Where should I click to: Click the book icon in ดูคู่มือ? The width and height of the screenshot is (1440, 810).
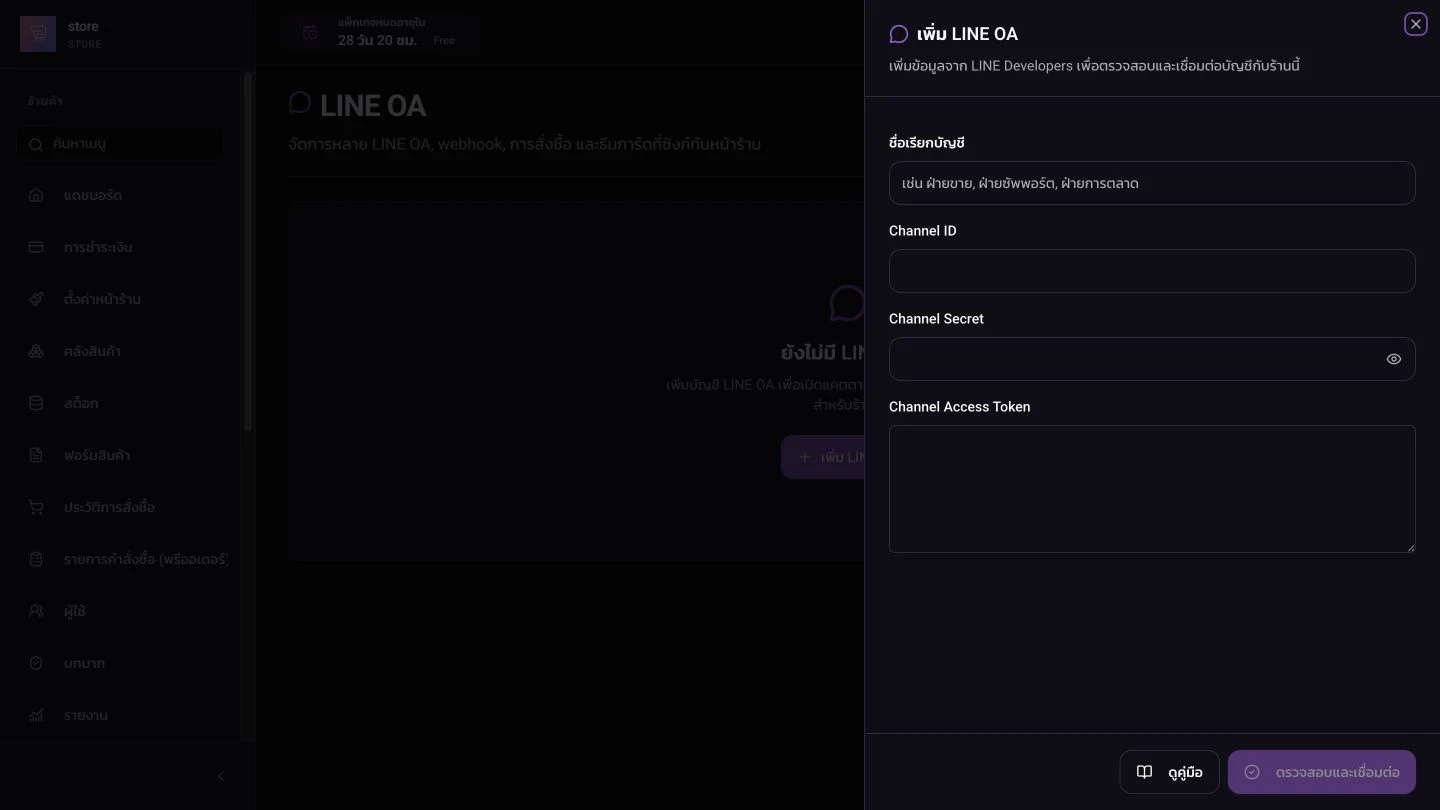1145,772
